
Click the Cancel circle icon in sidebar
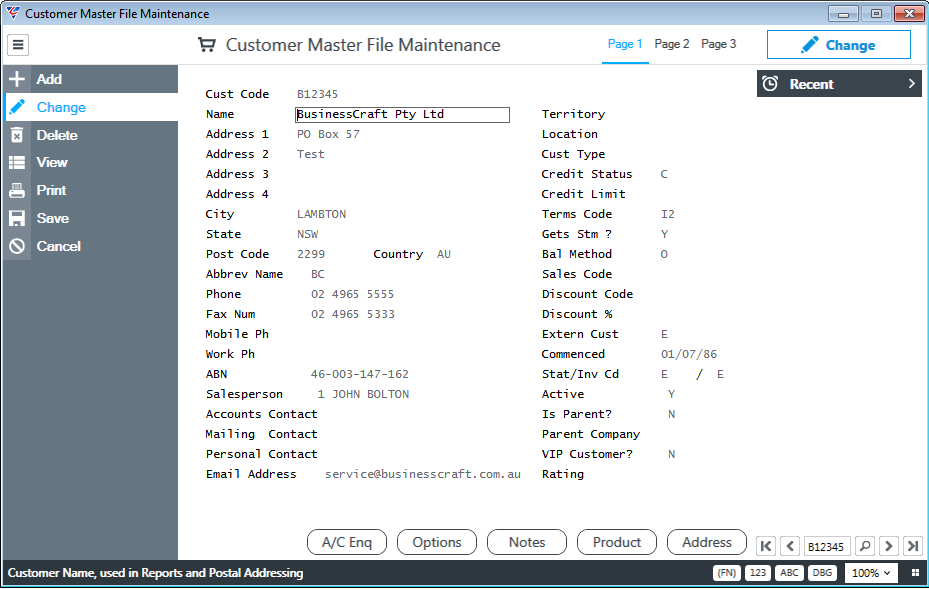17,246
